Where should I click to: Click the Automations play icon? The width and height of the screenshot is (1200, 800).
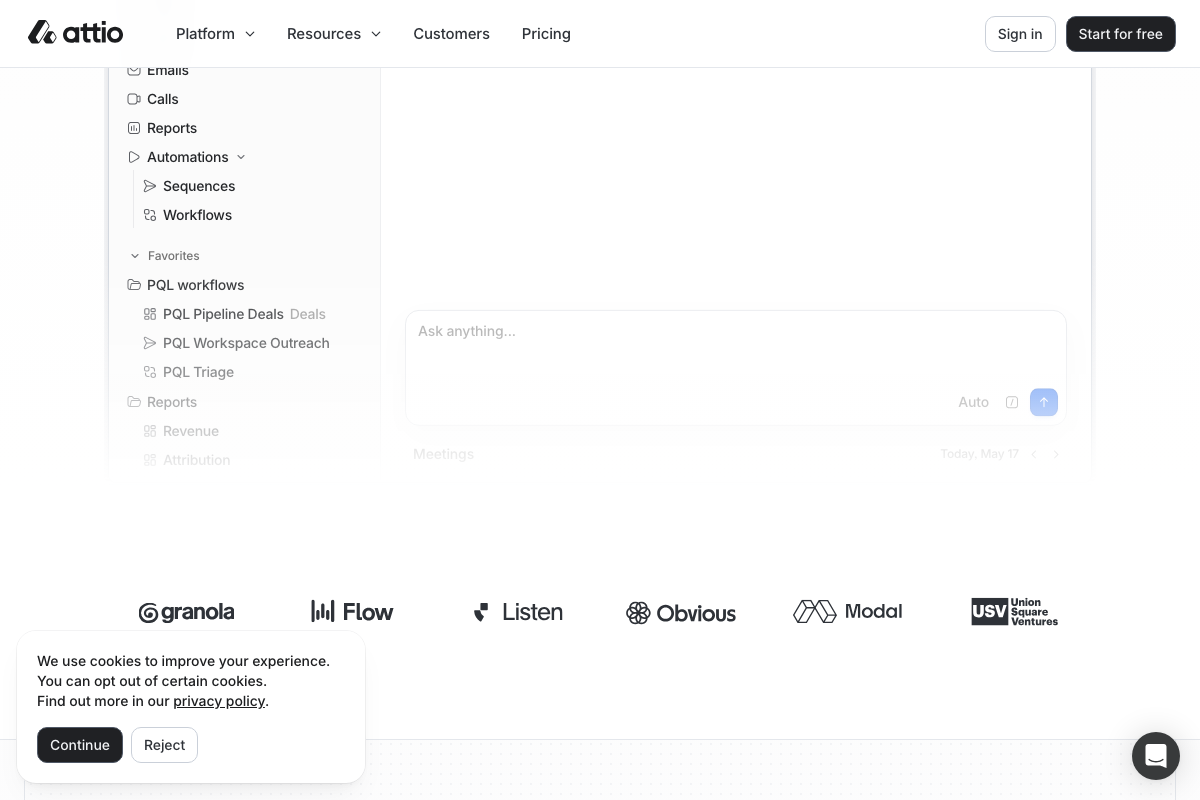[x=134, y=157]
